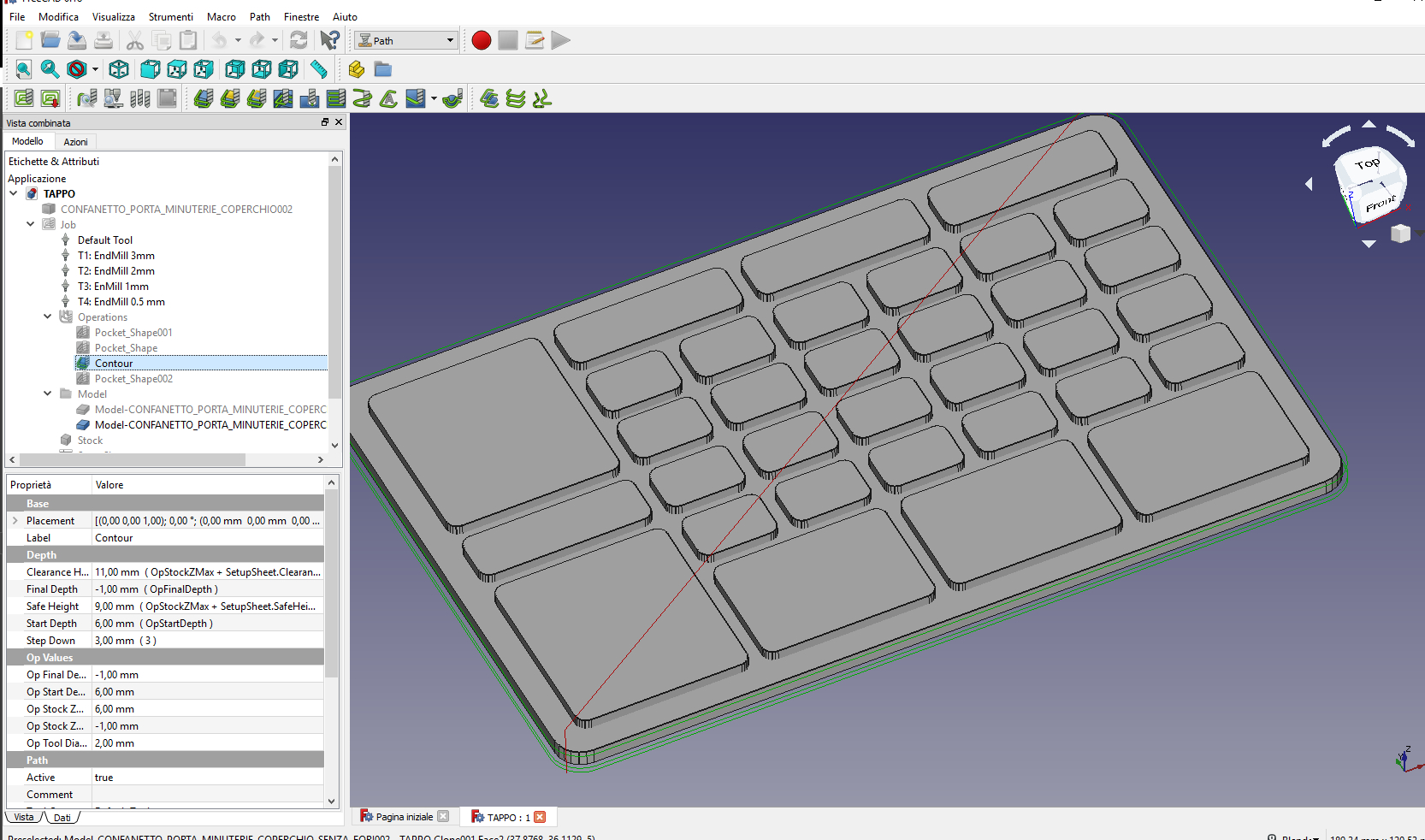Click the Top face of navigation cube

point(1368,163)
